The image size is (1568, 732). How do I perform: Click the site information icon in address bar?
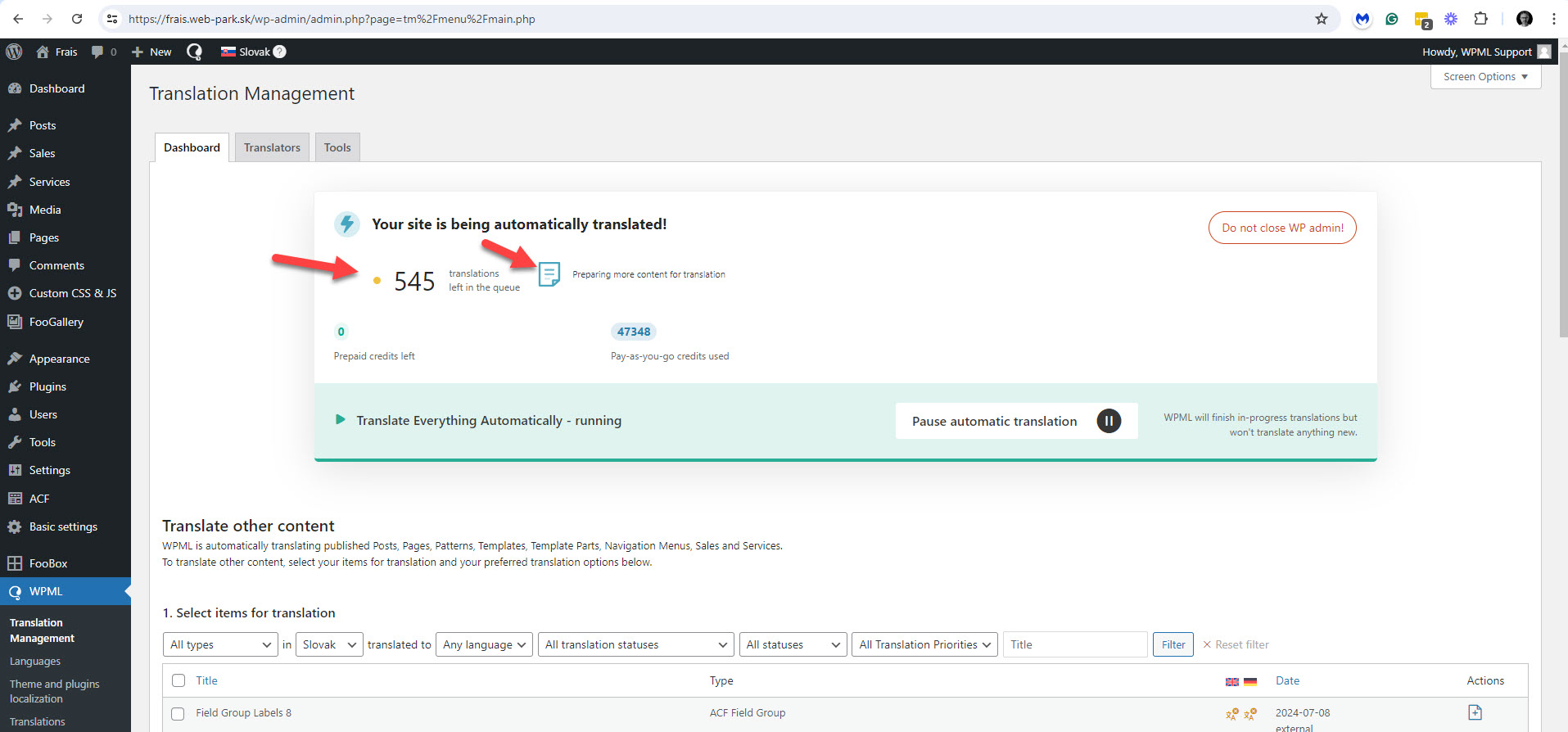pyautogui.click(x=112, y=19)
